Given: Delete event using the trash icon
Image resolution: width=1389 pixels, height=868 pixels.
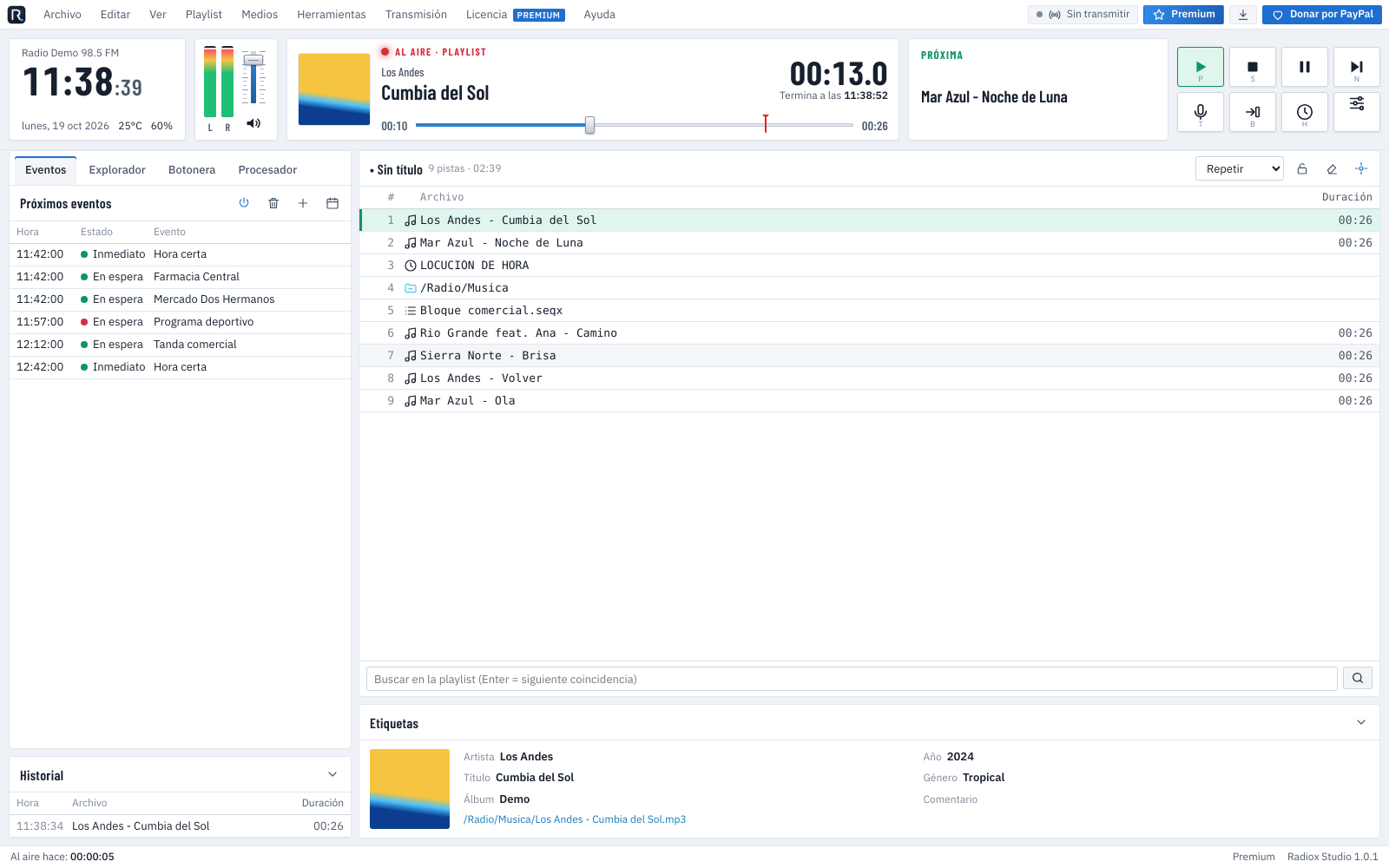Looking at the screenshot, I should tap(273, 203).
